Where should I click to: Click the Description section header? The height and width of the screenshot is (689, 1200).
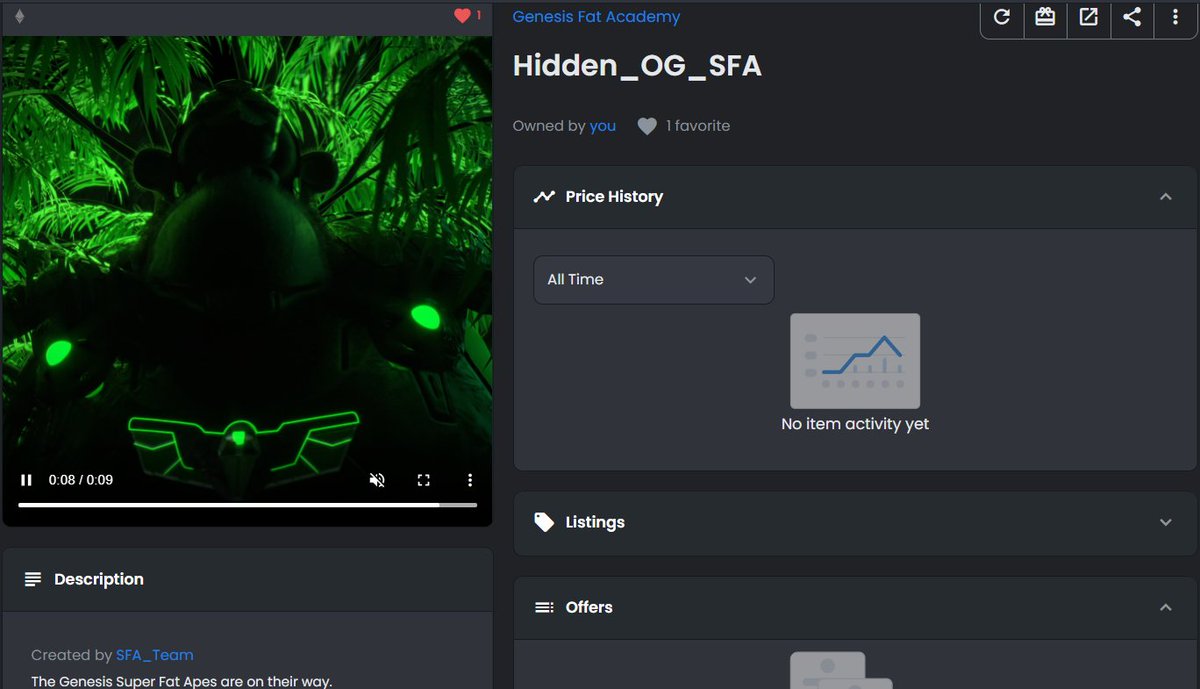(248, 579)
